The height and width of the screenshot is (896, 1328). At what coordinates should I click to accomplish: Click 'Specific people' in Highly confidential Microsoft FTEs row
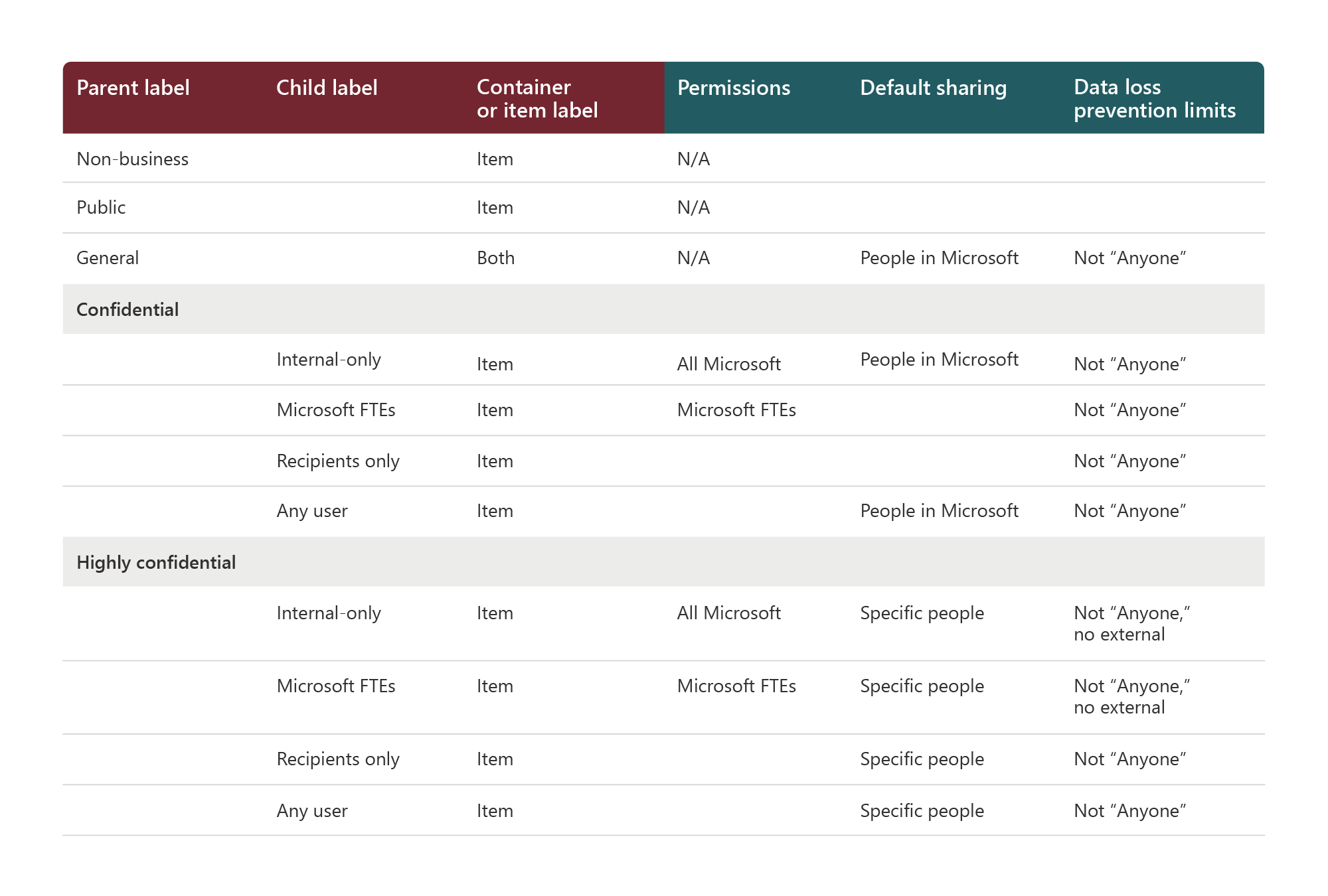(922, 686)
